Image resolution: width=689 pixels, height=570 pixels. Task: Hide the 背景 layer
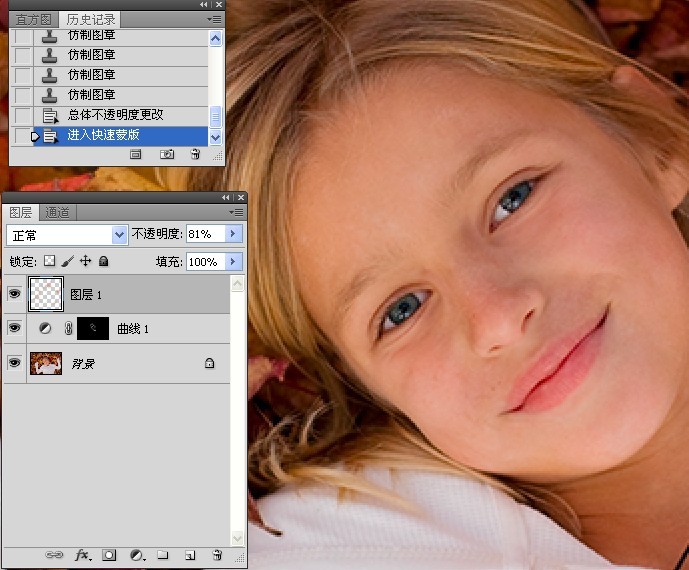(x=15, y=363)
